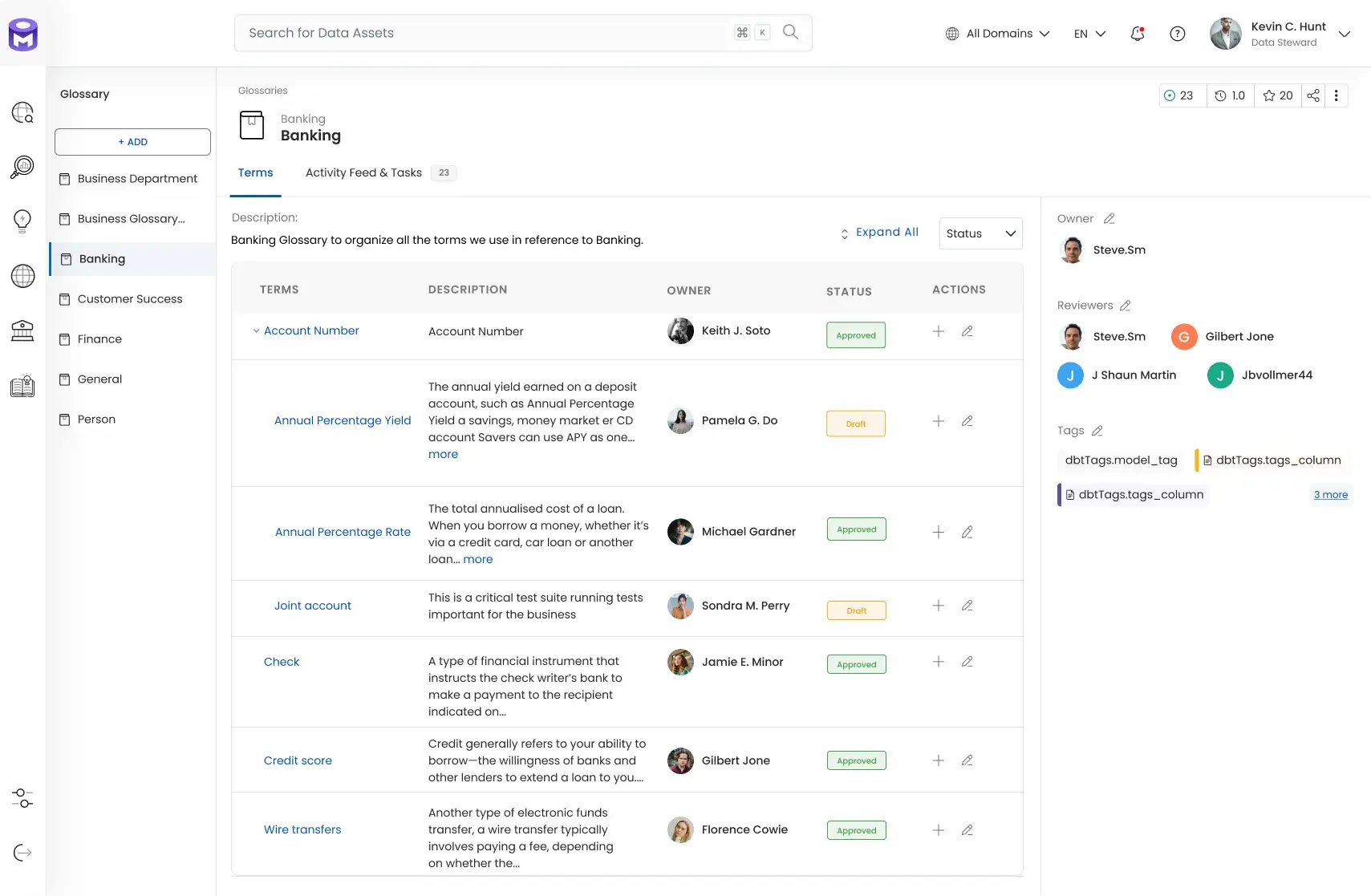
Task: Open the All Domains dropdown
Action: point(997,34)
